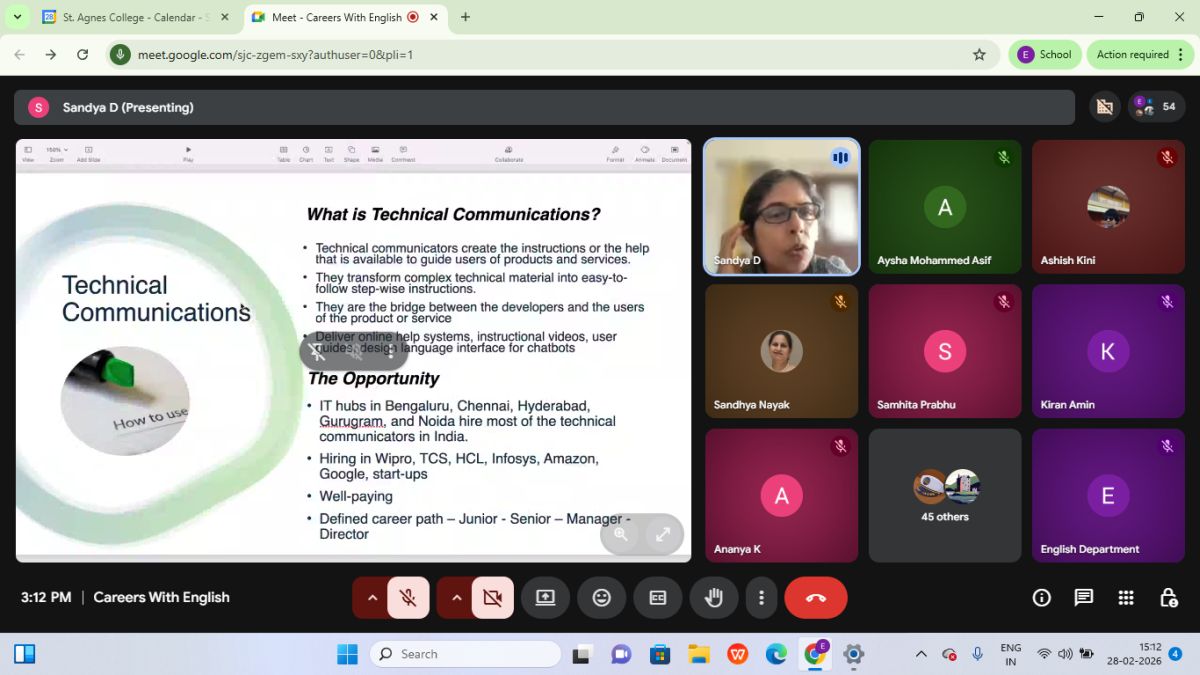Raise your hand in the meeting

tap(713, 598)
